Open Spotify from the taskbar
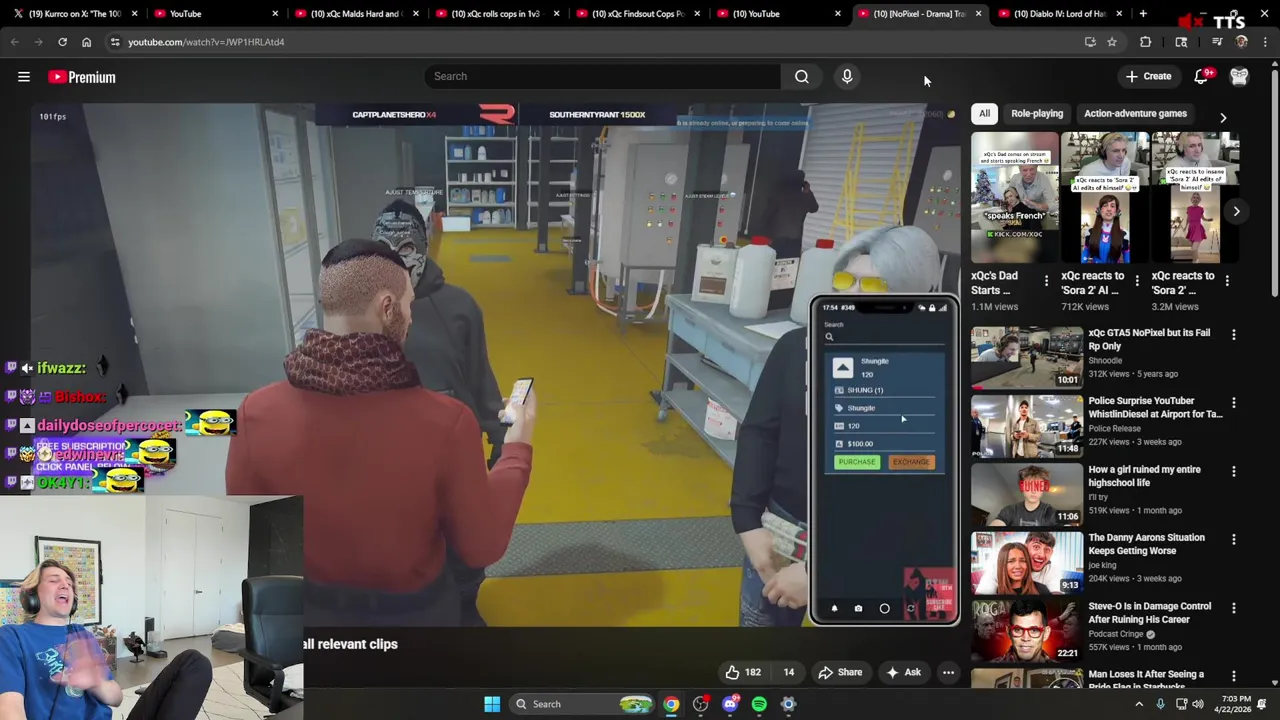 (x=759, y=704)
